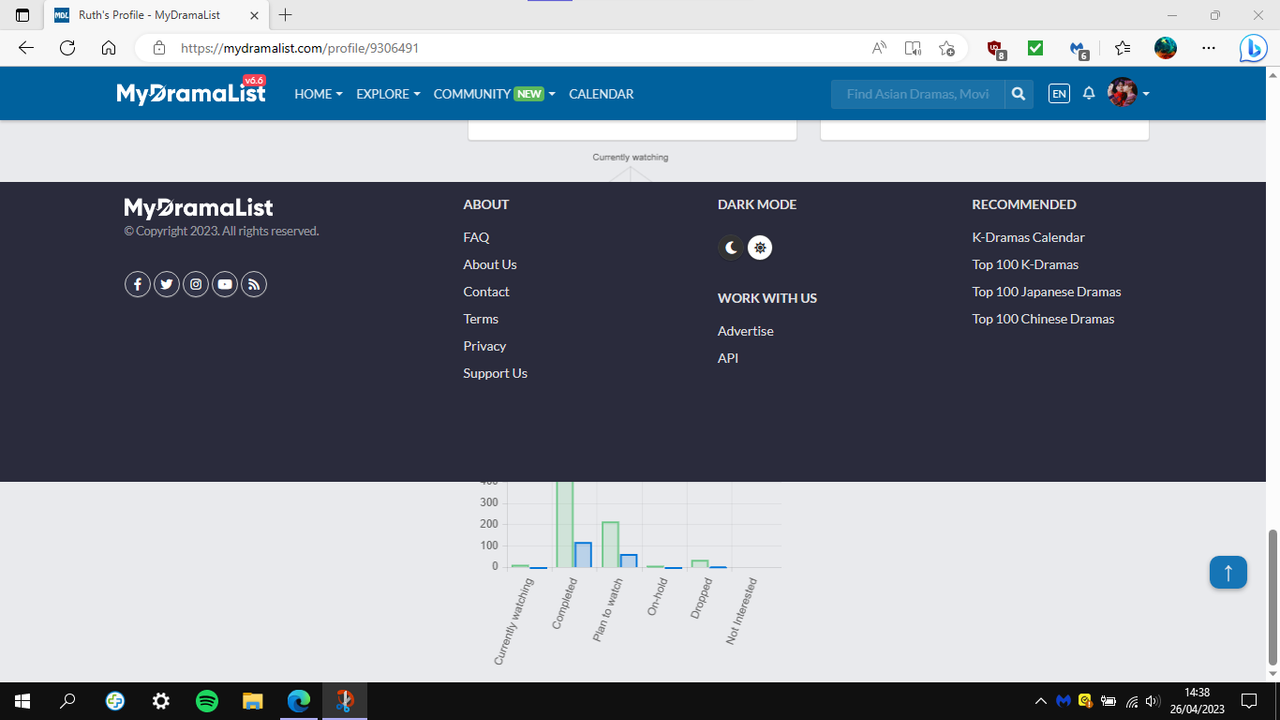Image resolution: width=1280 pixels, height=720 pixels.
Task: Open a new browser tab
Action: [286, 15]
